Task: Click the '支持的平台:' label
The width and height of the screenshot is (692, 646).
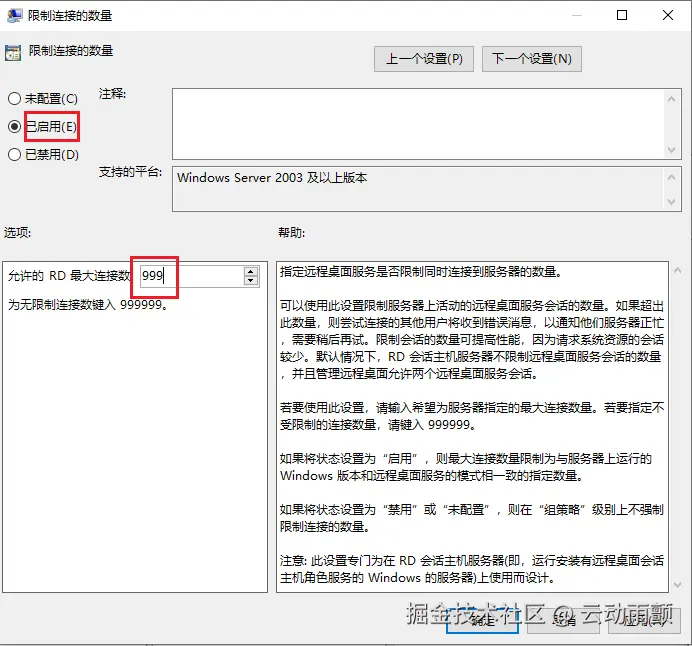Action: tap(130, 172)
